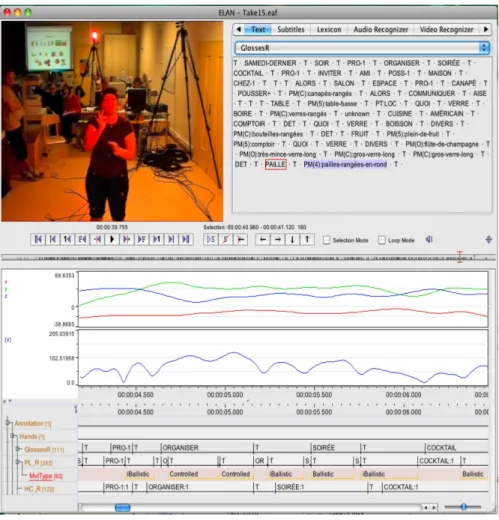
Task: Click the PAILLE gloss in text viewer
Action: [275, 164]
